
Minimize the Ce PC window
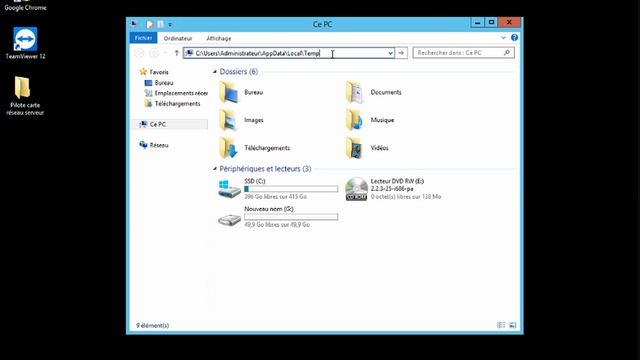[x=477, y=22]
